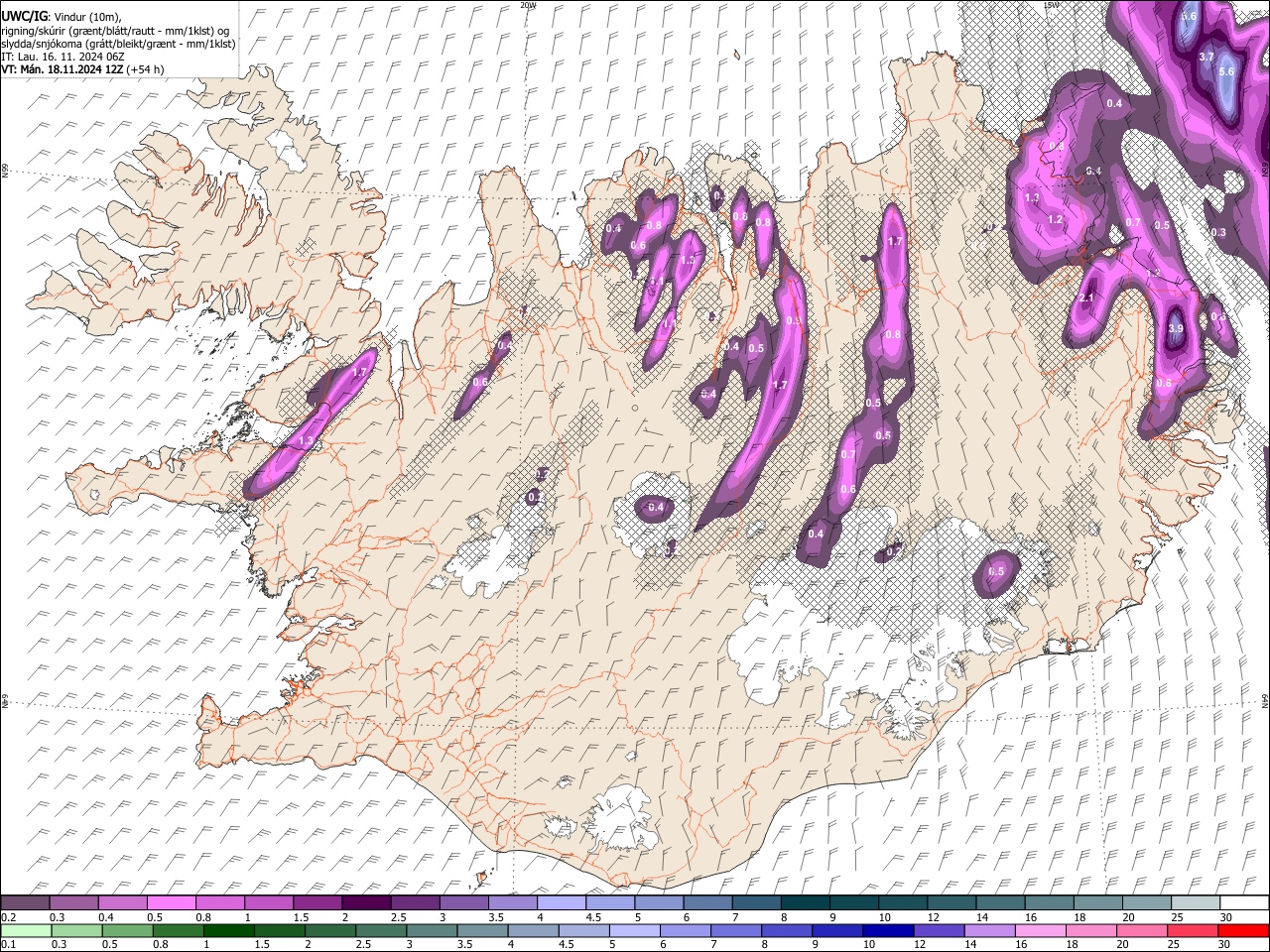Click the 'VT: Mán. 18.11.2024 12Z' valid time
Viewport: 1270px width, 952px height.
(x=61, y=69)
